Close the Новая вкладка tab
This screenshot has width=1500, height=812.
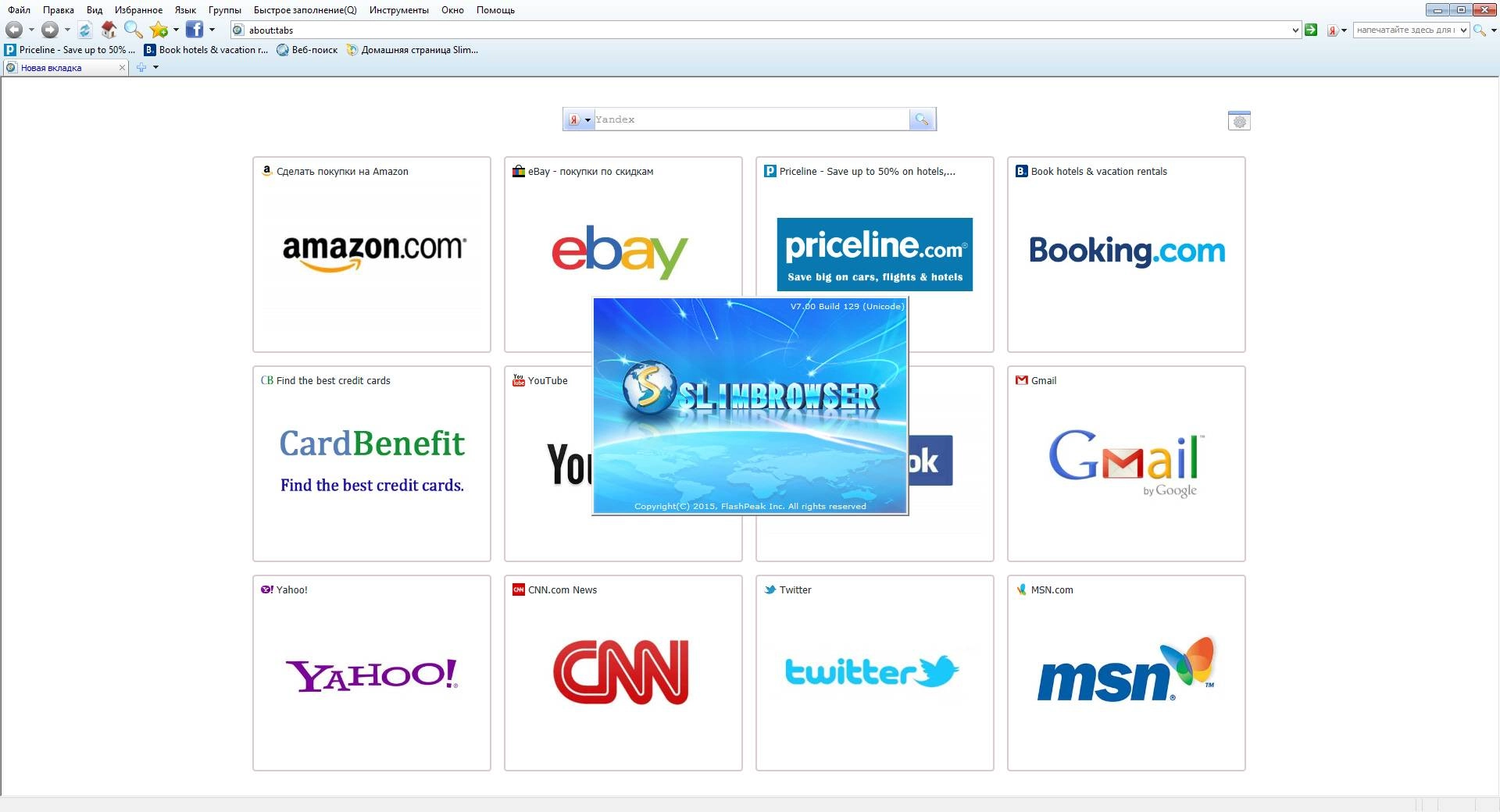pyautogui.click(x=122, y=68)
